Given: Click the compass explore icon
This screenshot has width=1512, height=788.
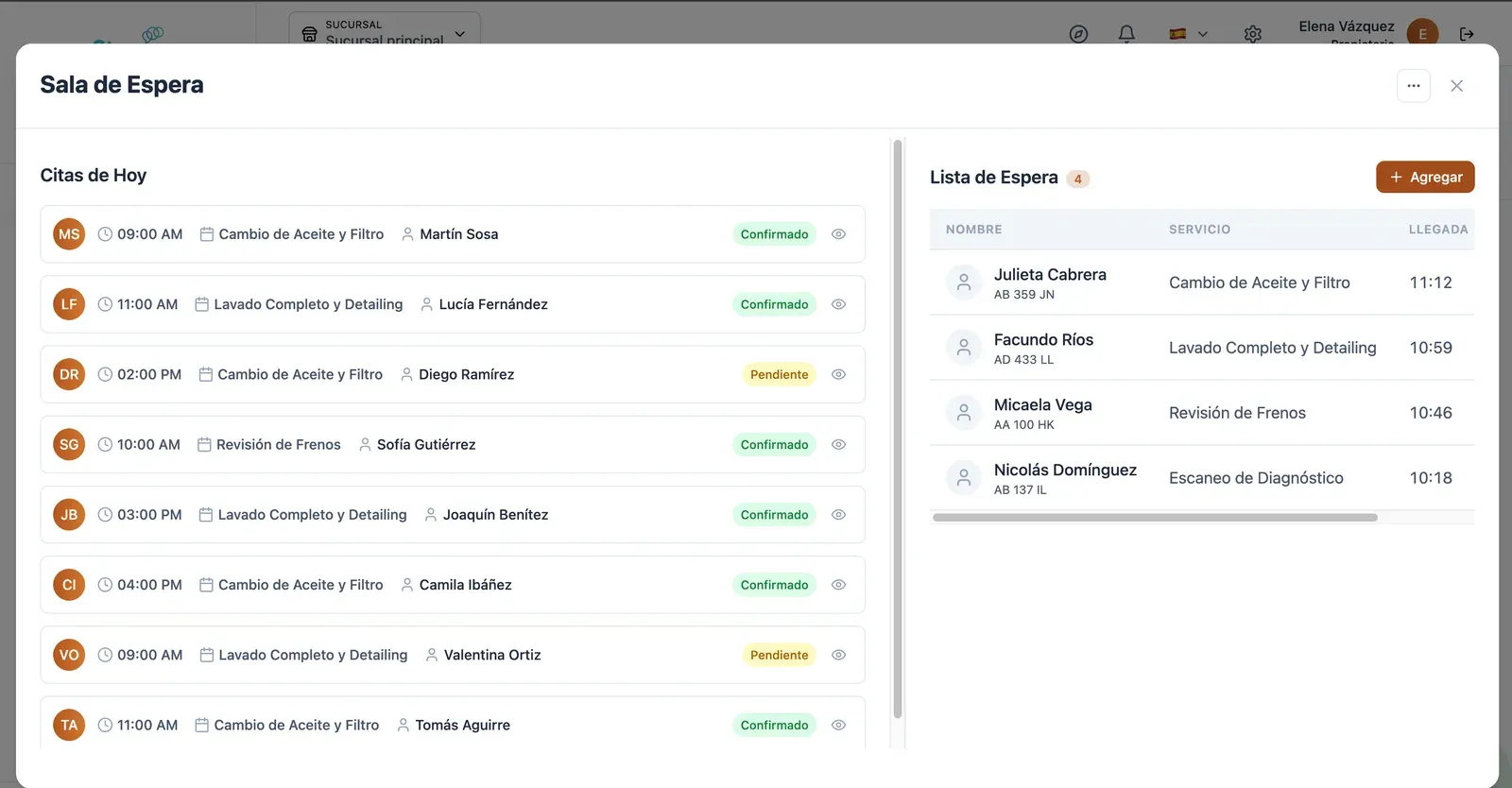Looking at the screenshot, I should point(1078,34).
